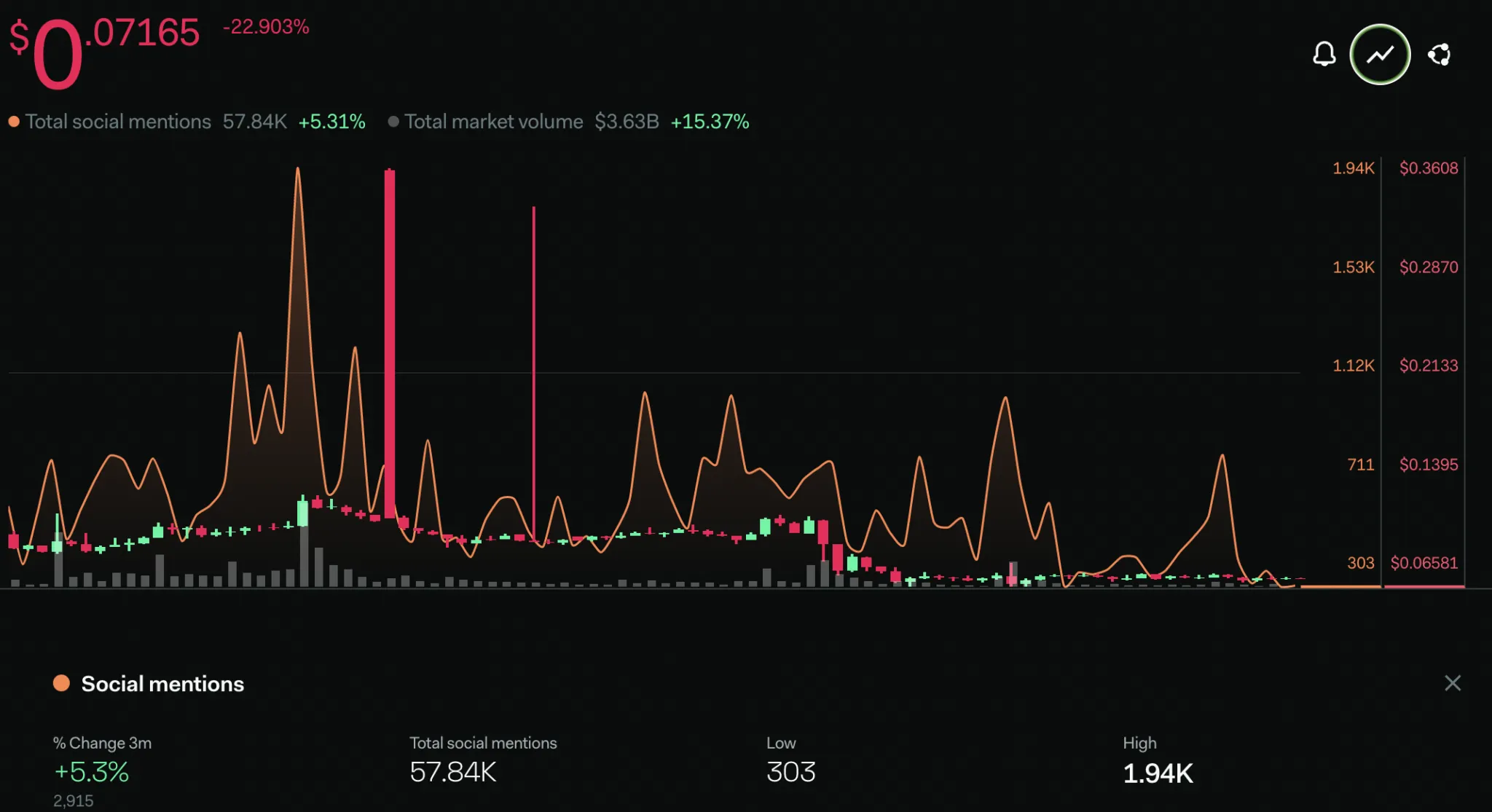This screenshot has height=812, width=1492.
Task: Click the +15.37% market volume change
Action: pyautogui.click(x=710, y=122)
